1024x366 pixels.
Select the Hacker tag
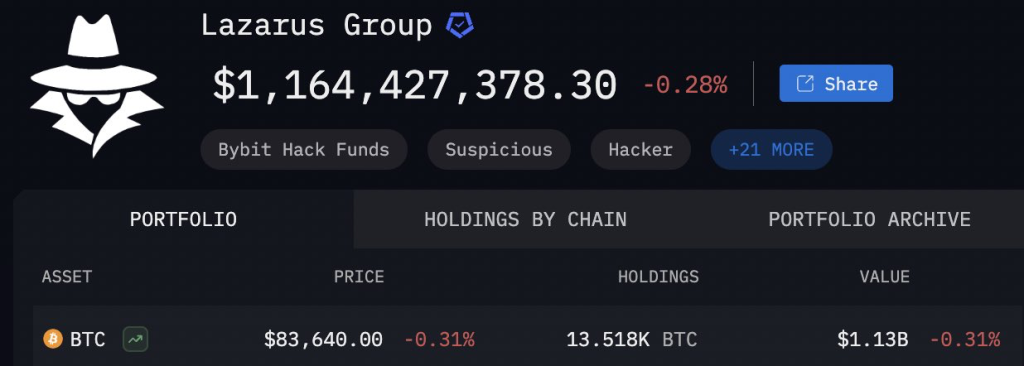point(641,150)
